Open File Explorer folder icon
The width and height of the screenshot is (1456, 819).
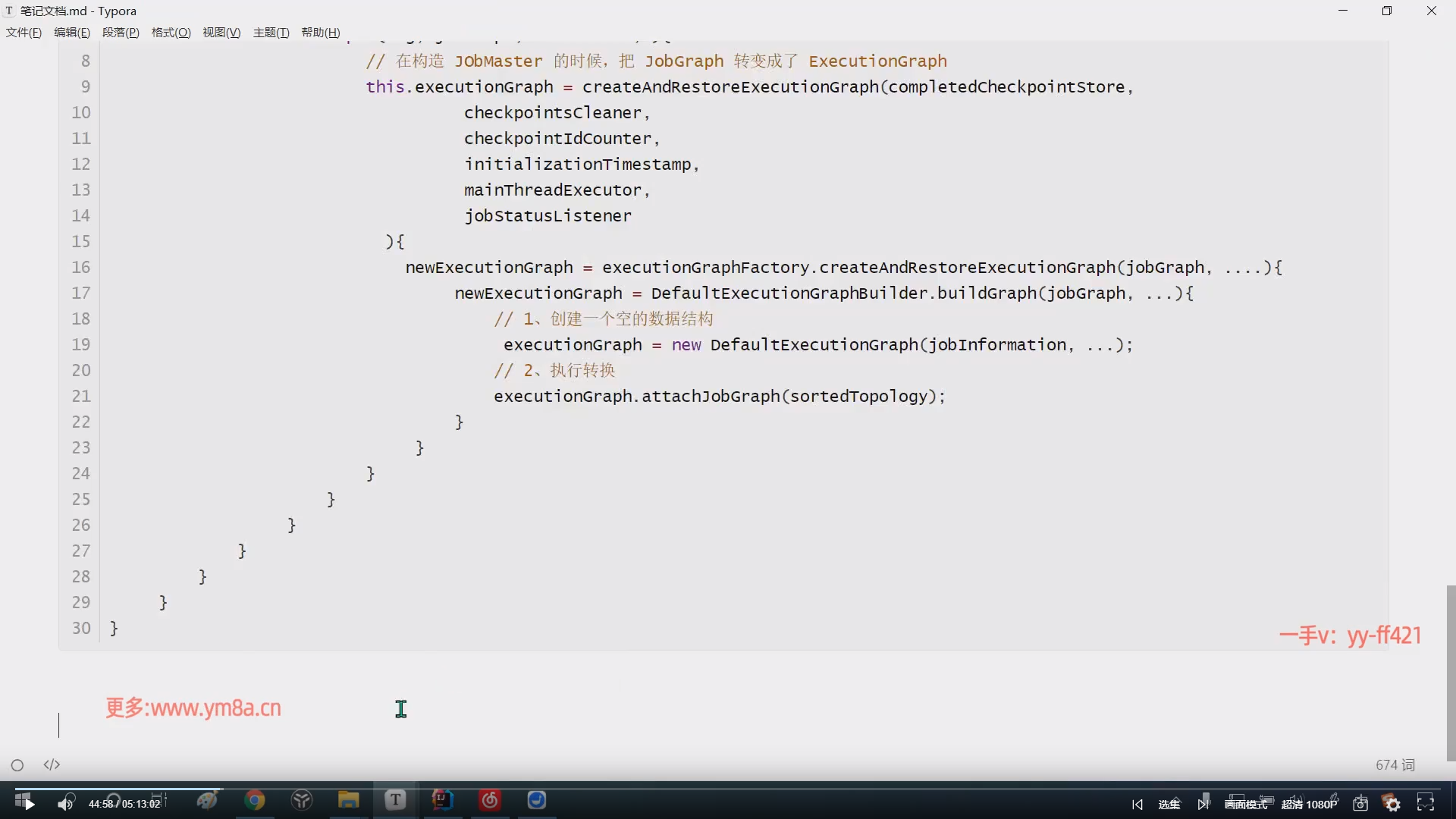(348, 800)
